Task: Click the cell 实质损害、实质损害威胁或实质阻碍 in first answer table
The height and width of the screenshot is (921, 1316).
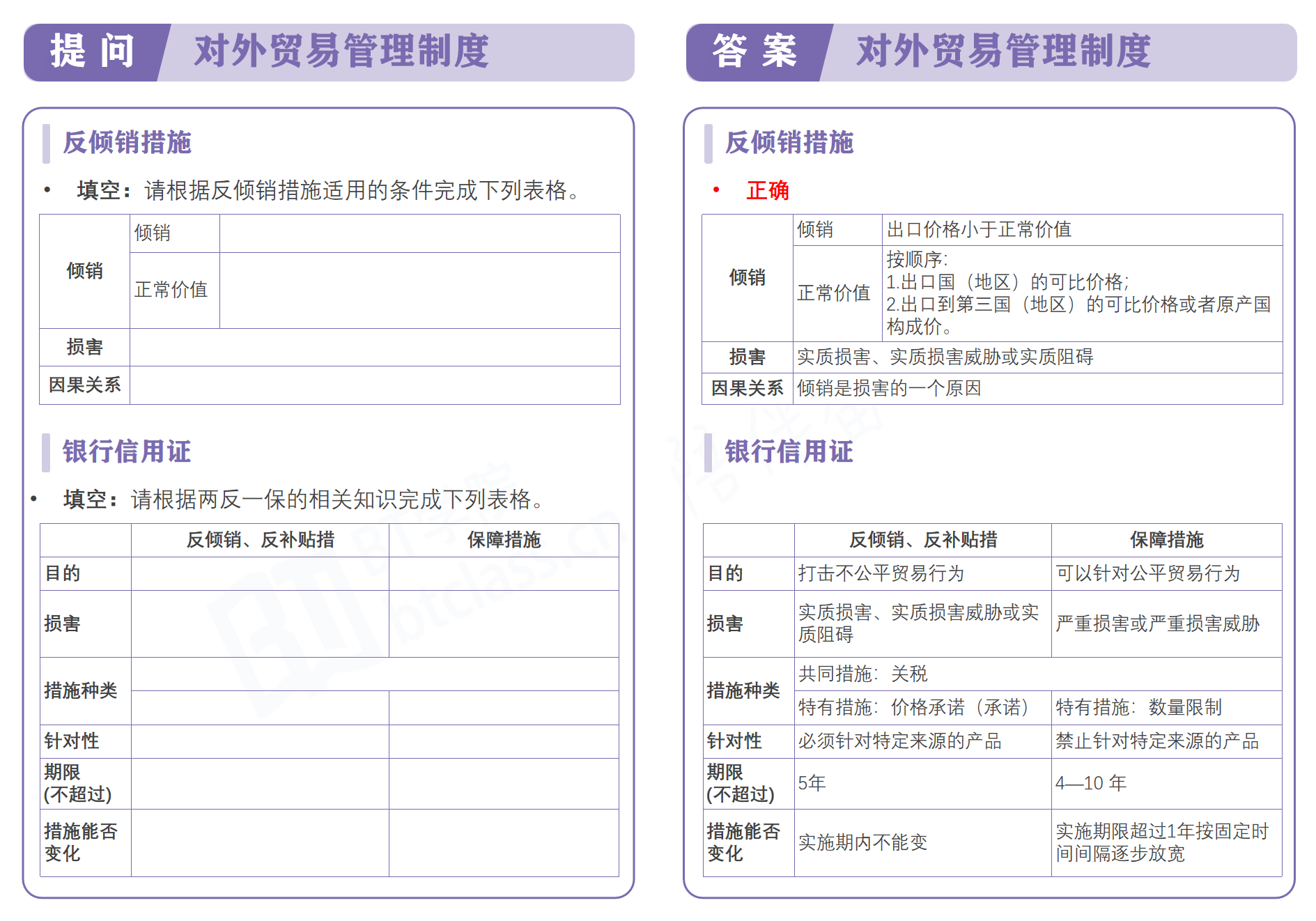Action: click(x=1037, y=357)
